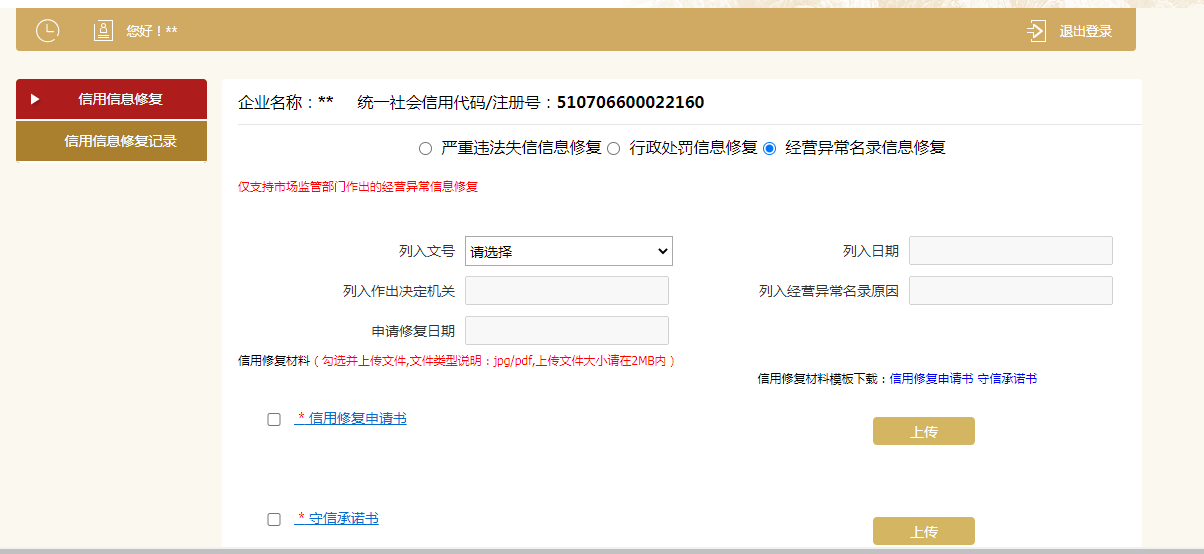Check the 守信承诺书 checkbox
The width and height of the screenshot is (1204, 554).
point(274,520)
